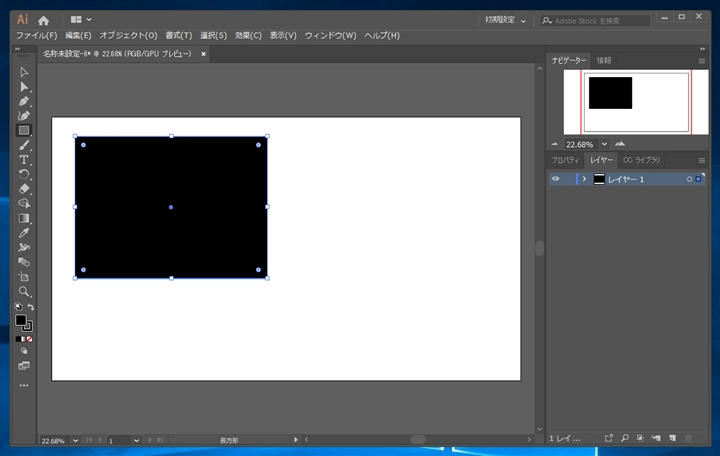Open 書式(T) menu

coord(179,35)
